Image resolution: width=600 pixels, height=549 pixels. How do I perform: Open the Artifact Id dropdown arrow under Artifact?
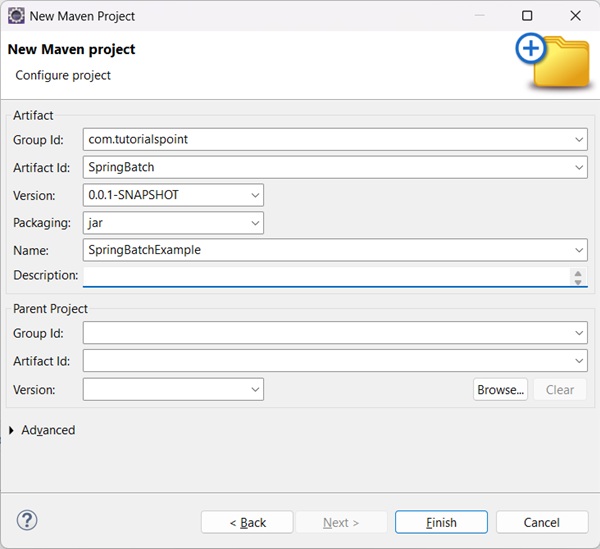(x=580, y=168)
